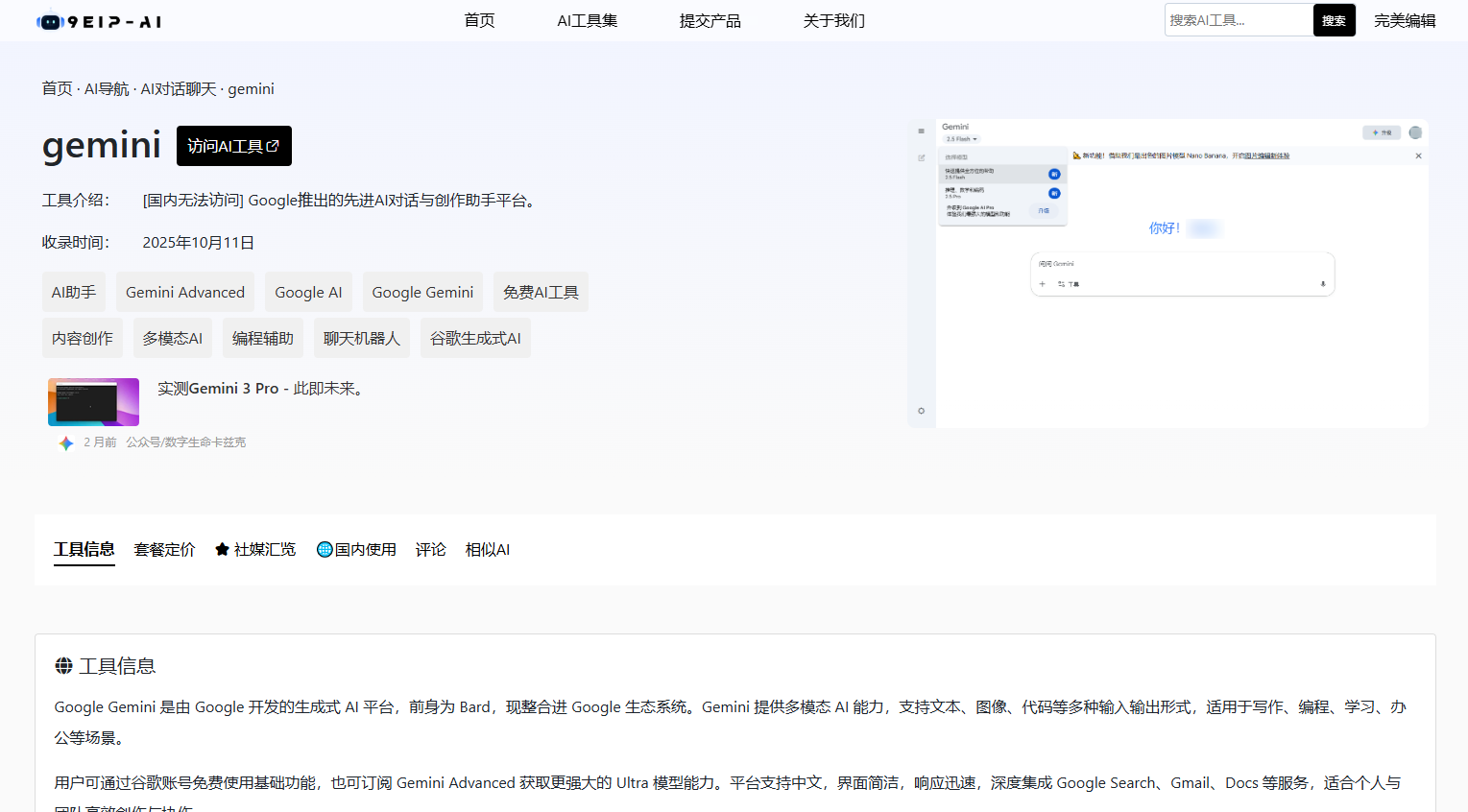1468x812 pixels.
Task: Open the AI工具集 menu item
Action: pos(587,20)
